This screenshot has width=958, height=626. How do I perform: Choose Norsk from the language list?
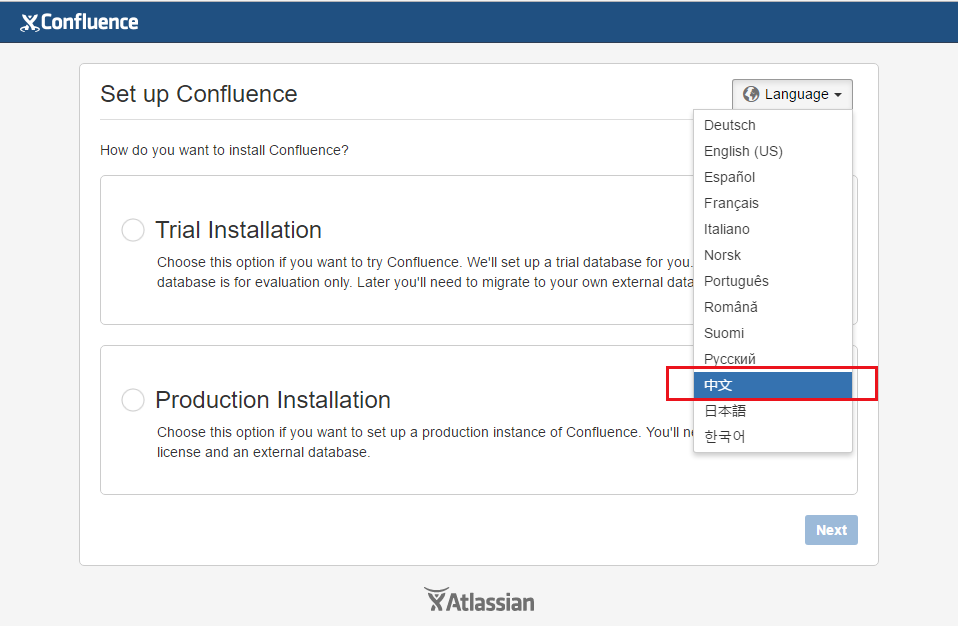point(773,255)
